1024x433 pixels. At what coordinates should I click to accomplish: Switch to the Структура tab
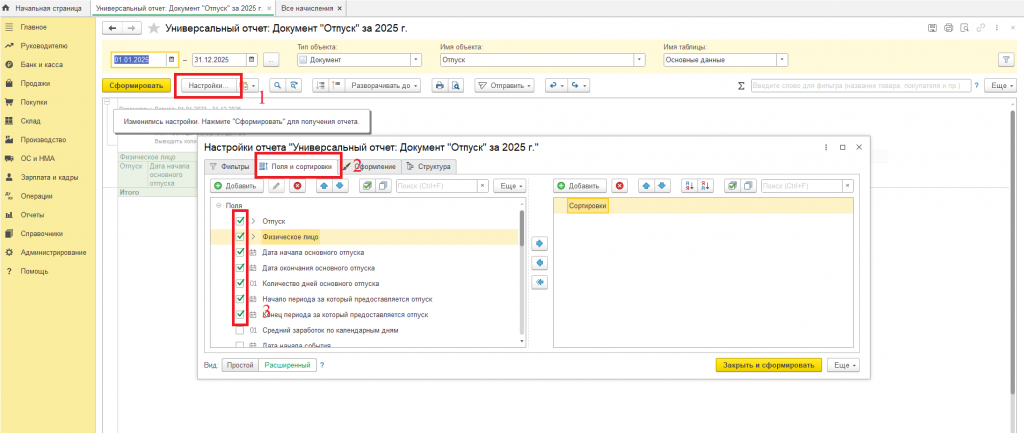pos(428,167)
